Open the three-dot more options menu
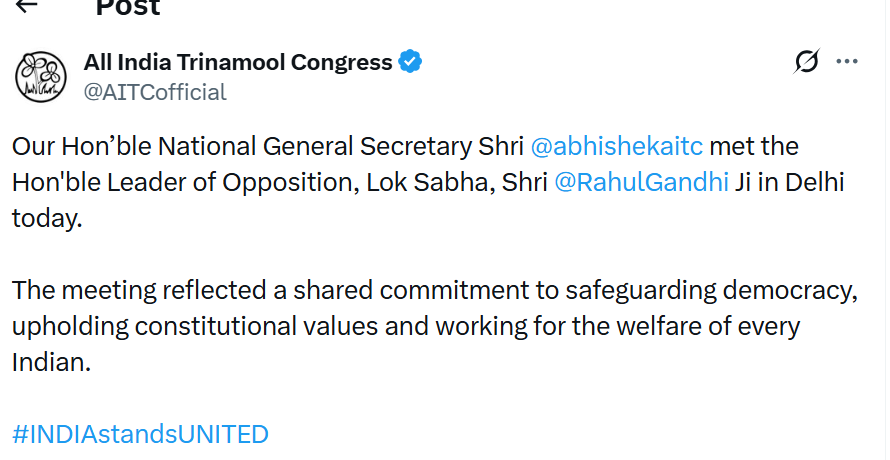 847,61
